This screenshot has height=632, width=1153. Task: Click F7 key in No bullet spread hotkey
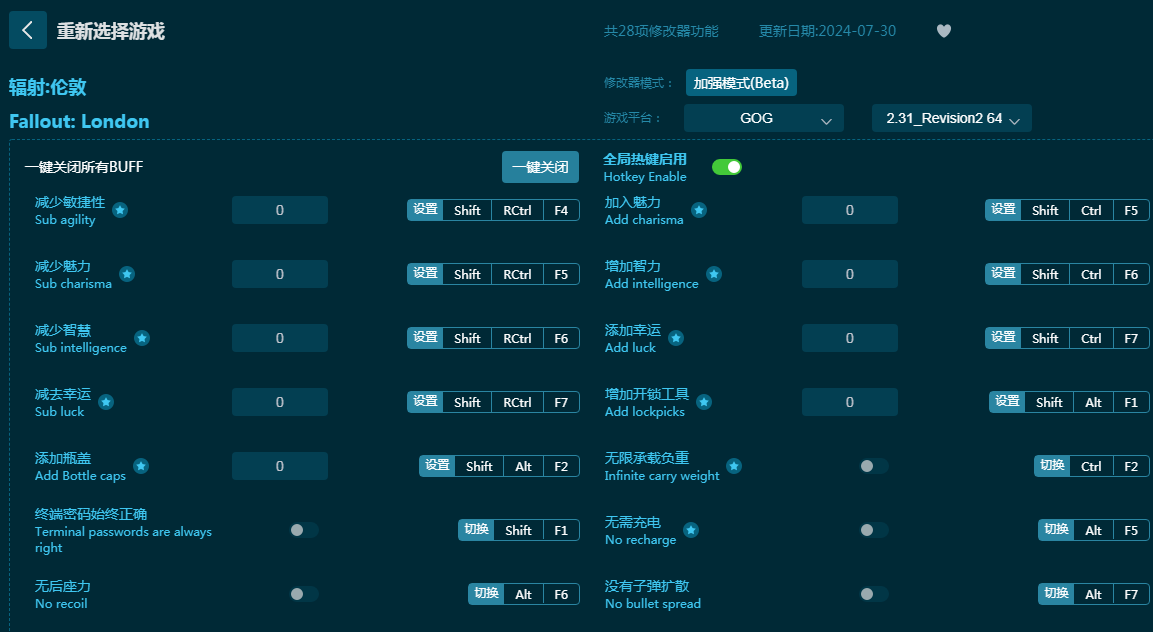pos(1131,594)
